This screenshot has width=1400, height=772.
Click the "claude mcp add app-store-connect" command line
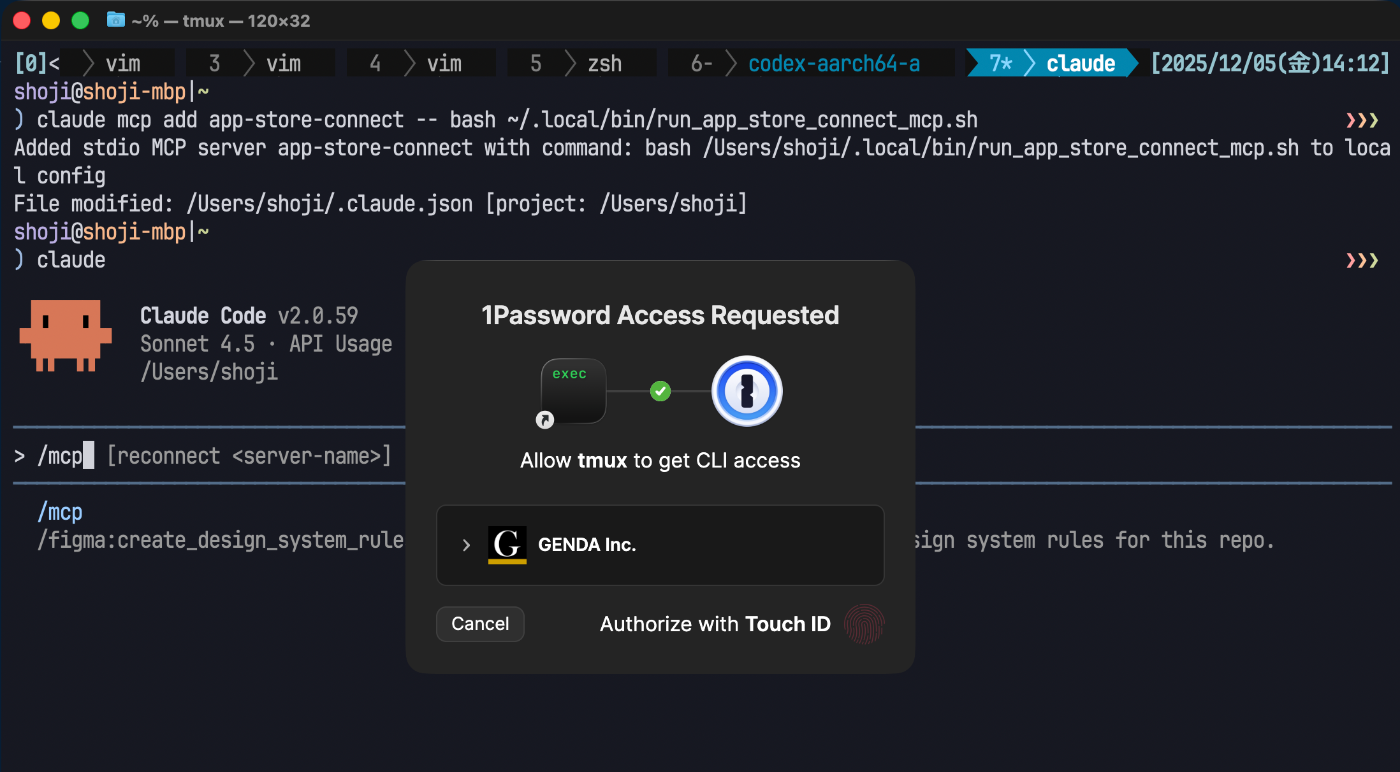(507, 120)
